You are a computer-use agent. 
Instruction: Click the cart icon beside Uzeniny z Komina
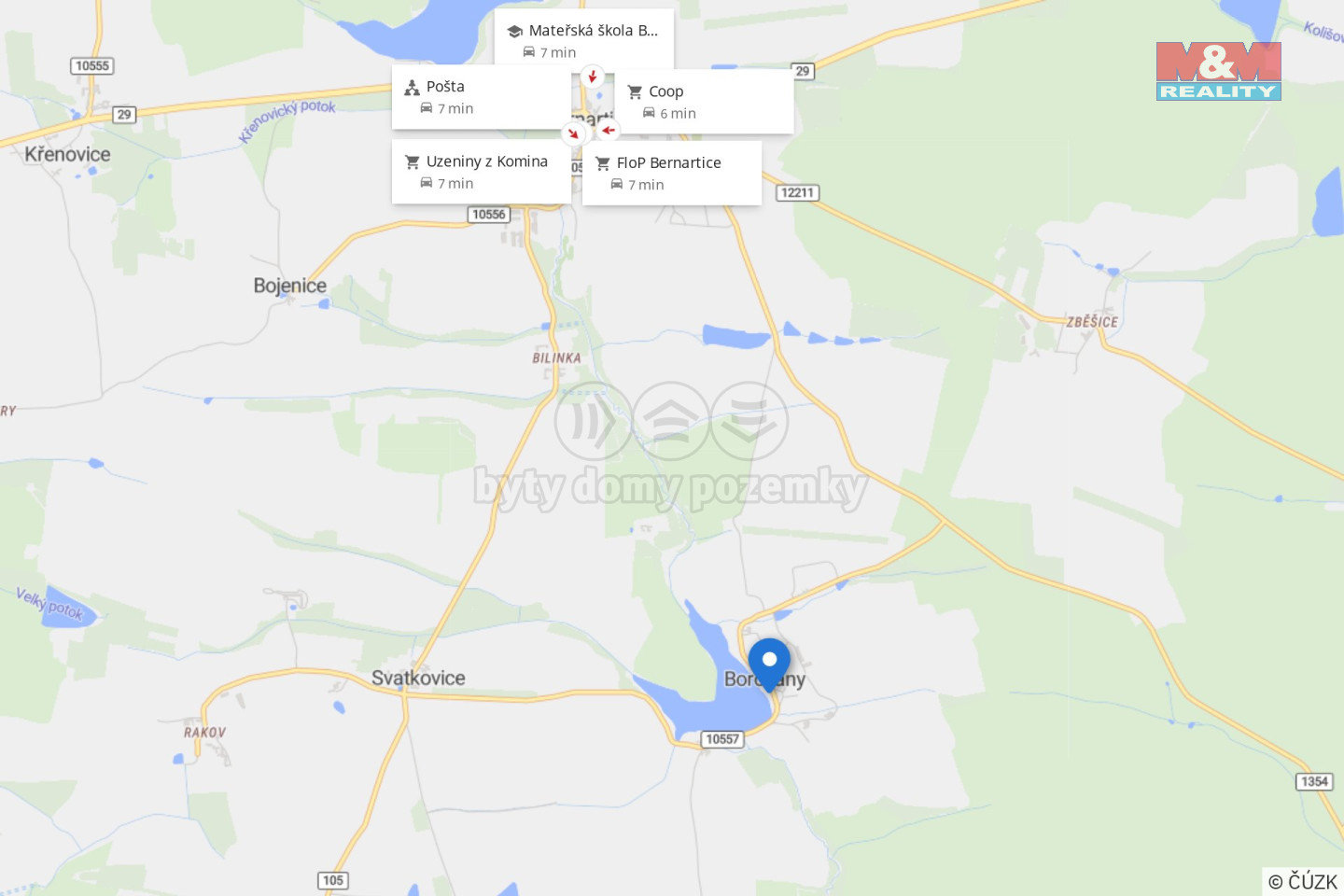click(412, 161)
